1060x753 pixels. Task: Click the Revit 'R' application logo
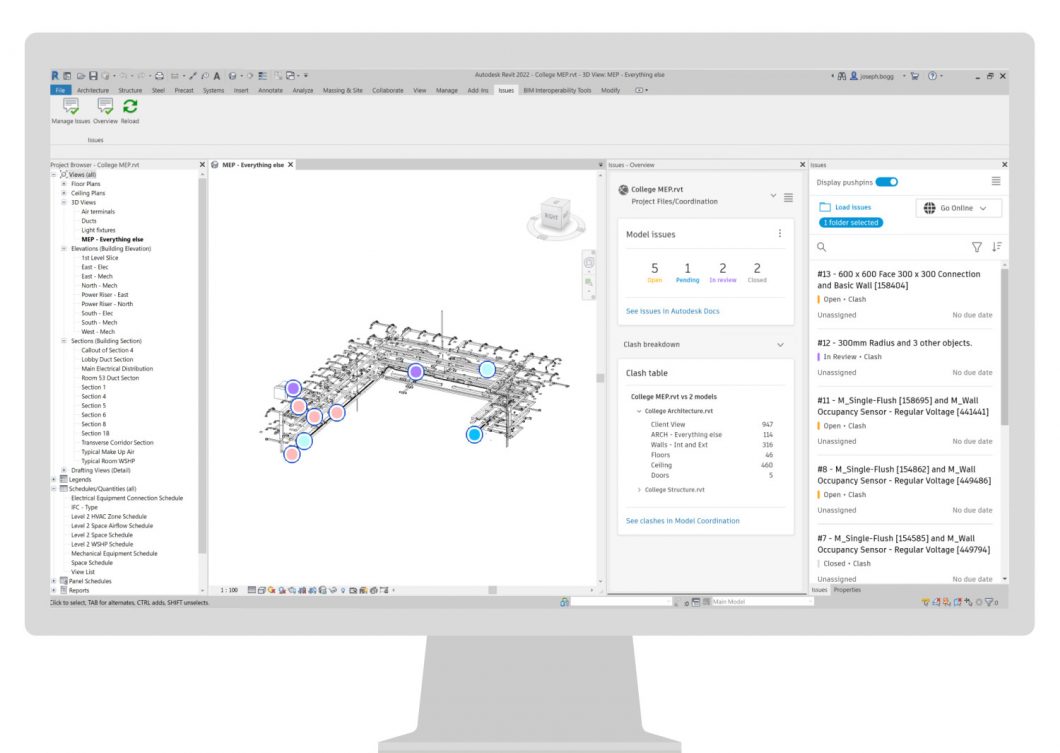click(x=55, y=76)
